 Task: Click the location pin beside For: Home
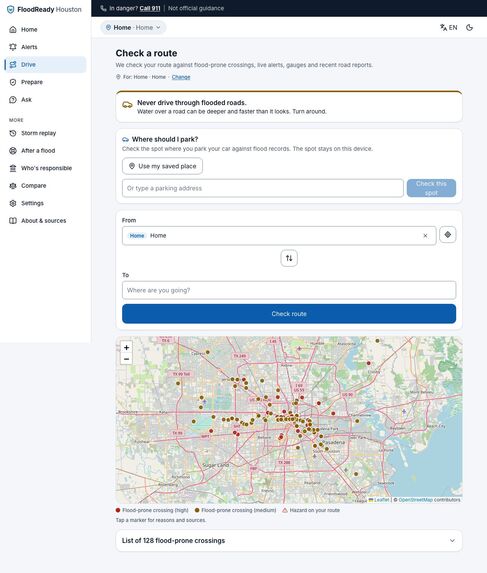pos(118,77)
